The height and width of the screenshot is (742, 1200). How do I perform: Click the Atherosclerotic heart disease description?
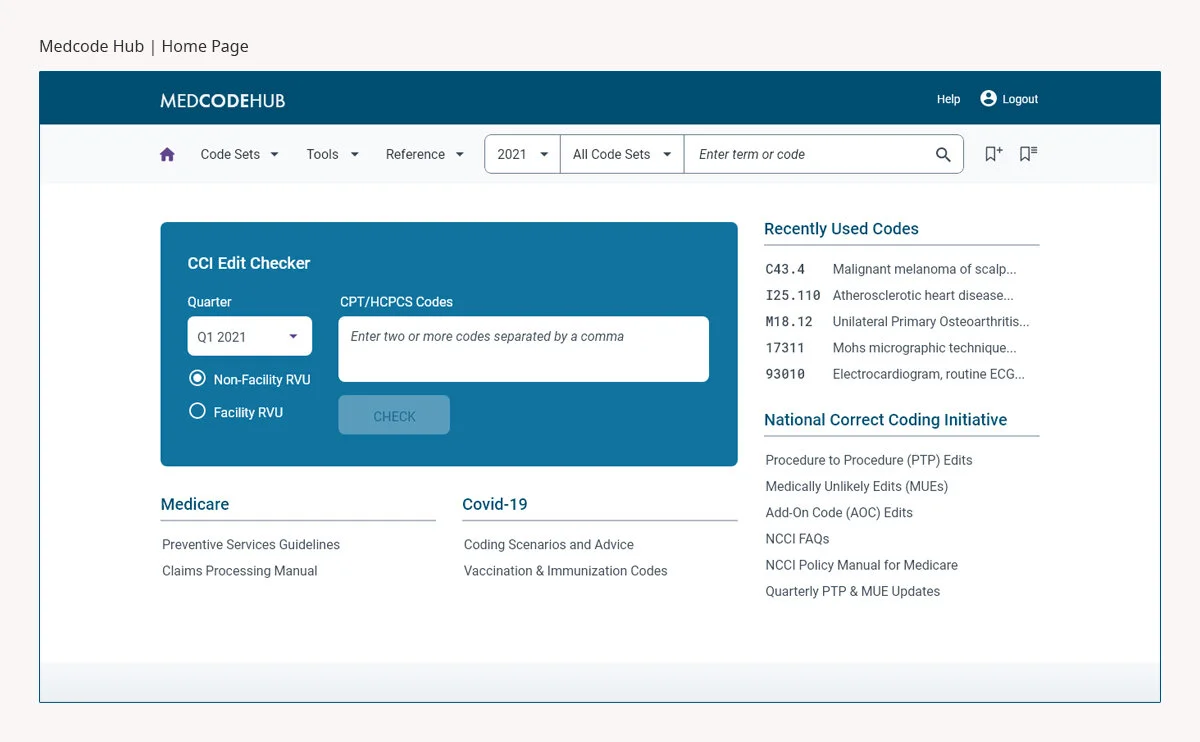923,295
